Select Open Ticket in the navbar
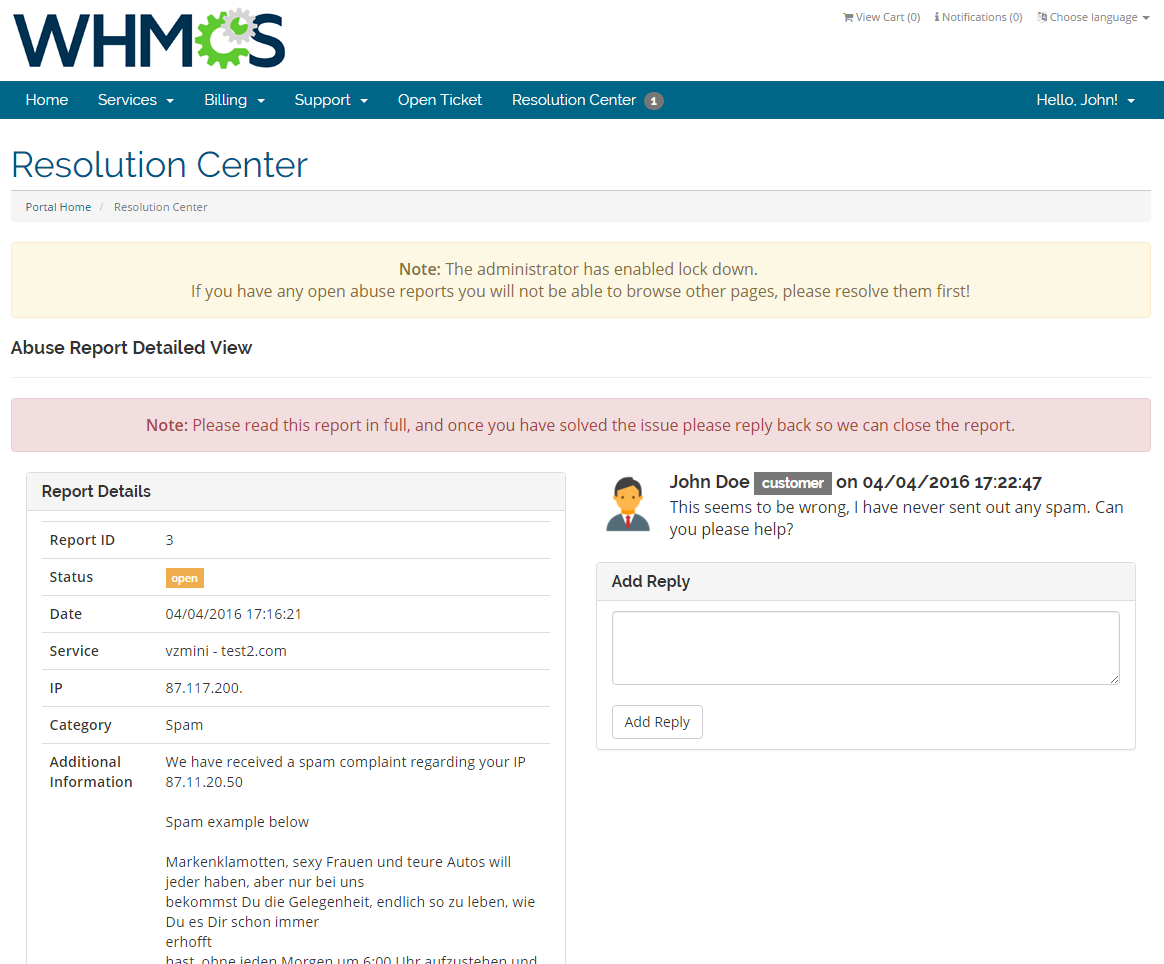The height and width of the screenshot is (964, 1164). [440, 100]
